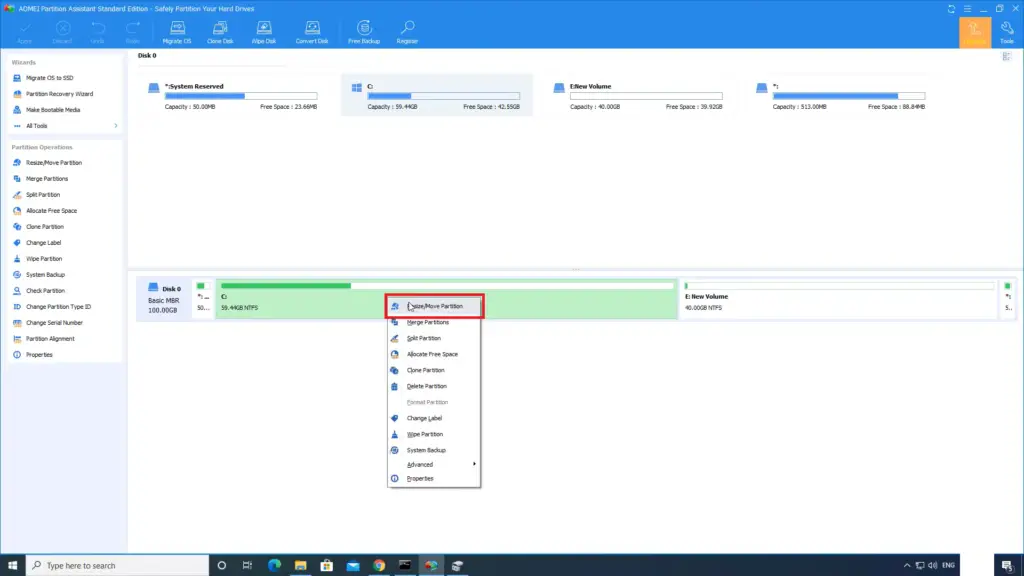Click the orange Upgrade toolbar button

point(975,32)
